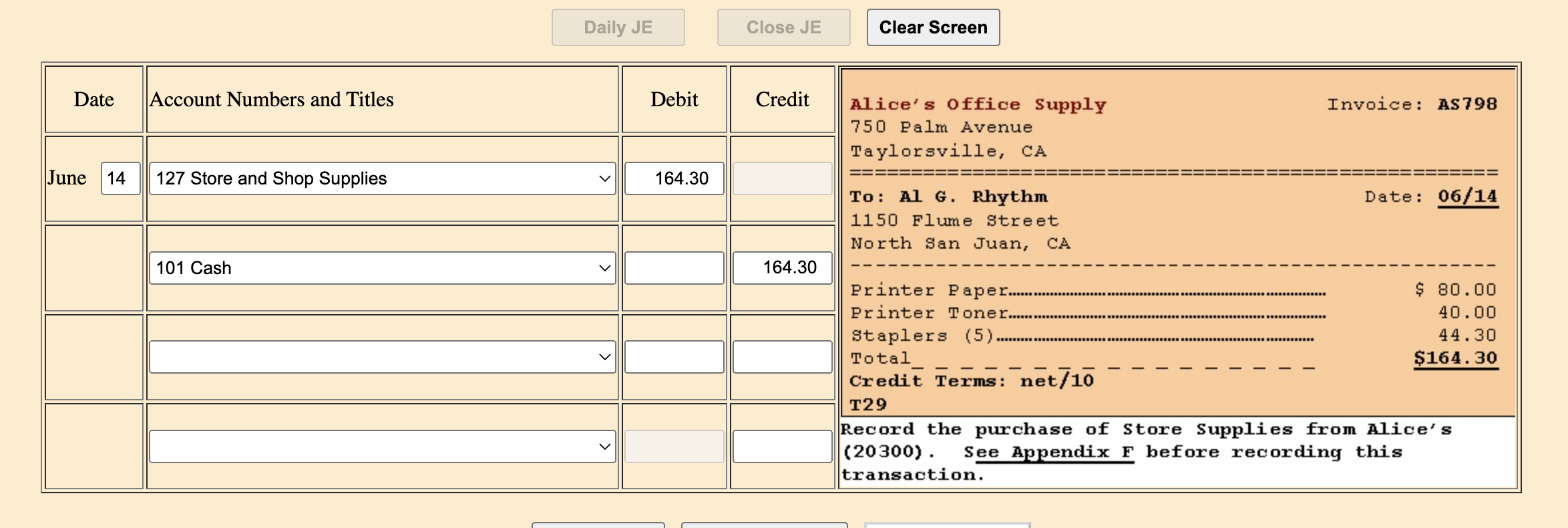Click the Taylorsville, CA address line
The height and width of the screenshot is (528, 1568).
[948, 152]
